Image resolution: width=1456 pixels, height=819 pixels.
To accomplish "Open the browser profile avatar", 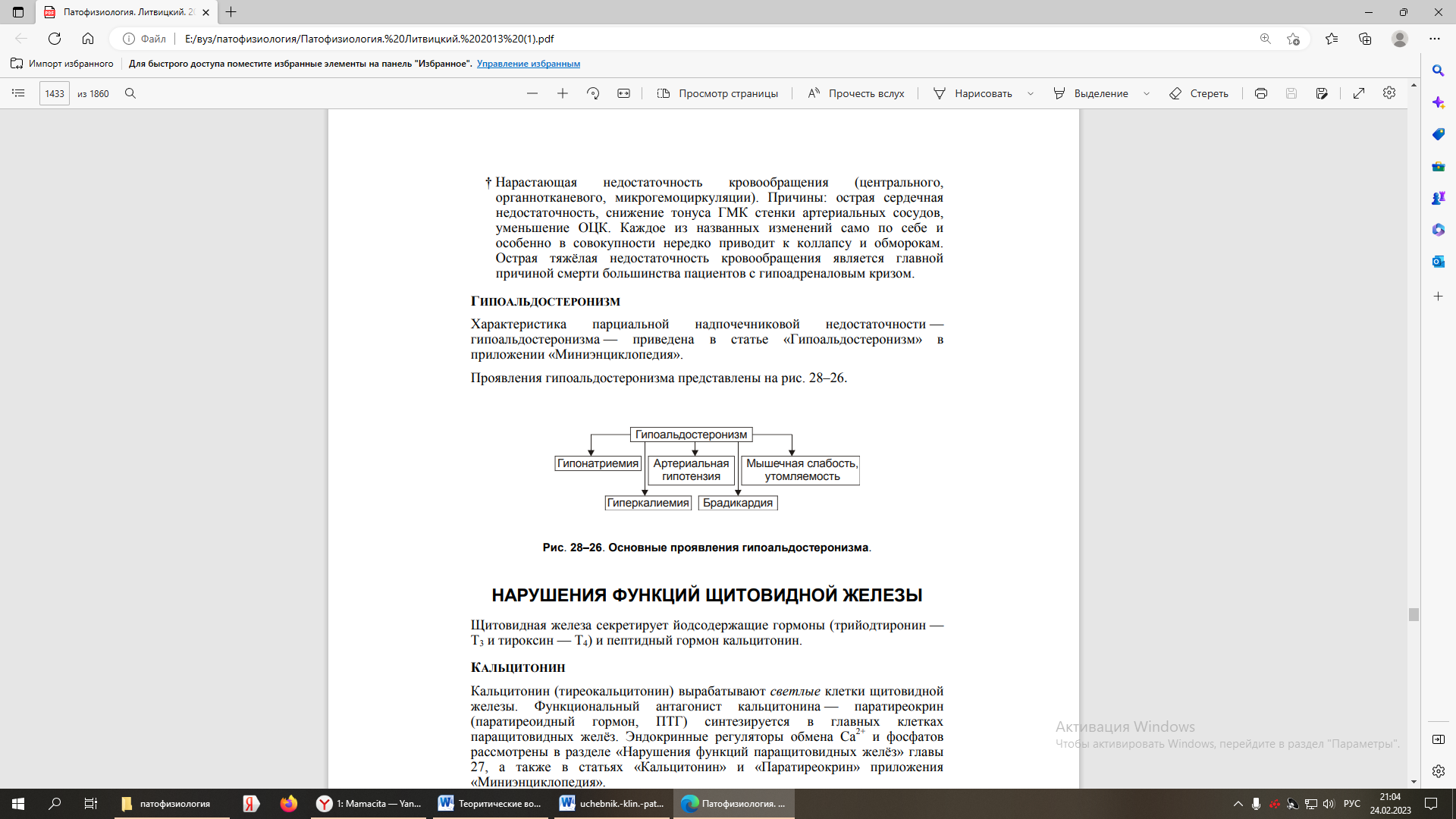I will [1400, 39].
